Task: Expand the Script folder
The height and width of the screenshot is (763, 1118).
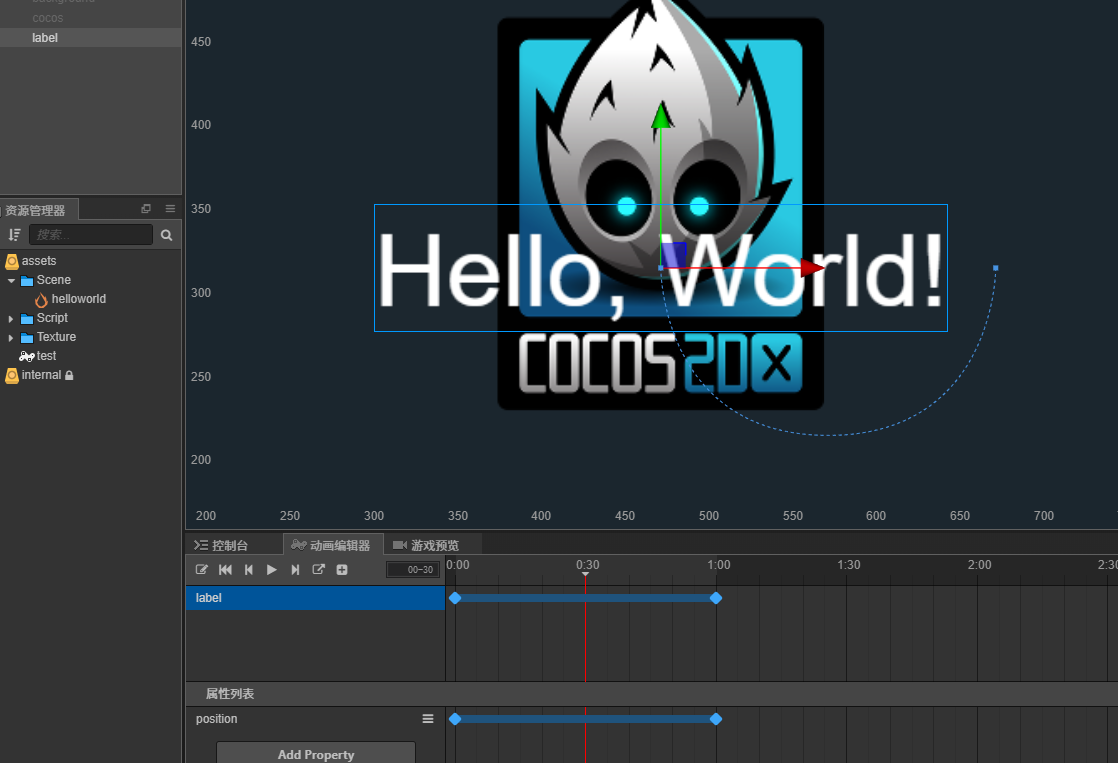Action: 11,319
